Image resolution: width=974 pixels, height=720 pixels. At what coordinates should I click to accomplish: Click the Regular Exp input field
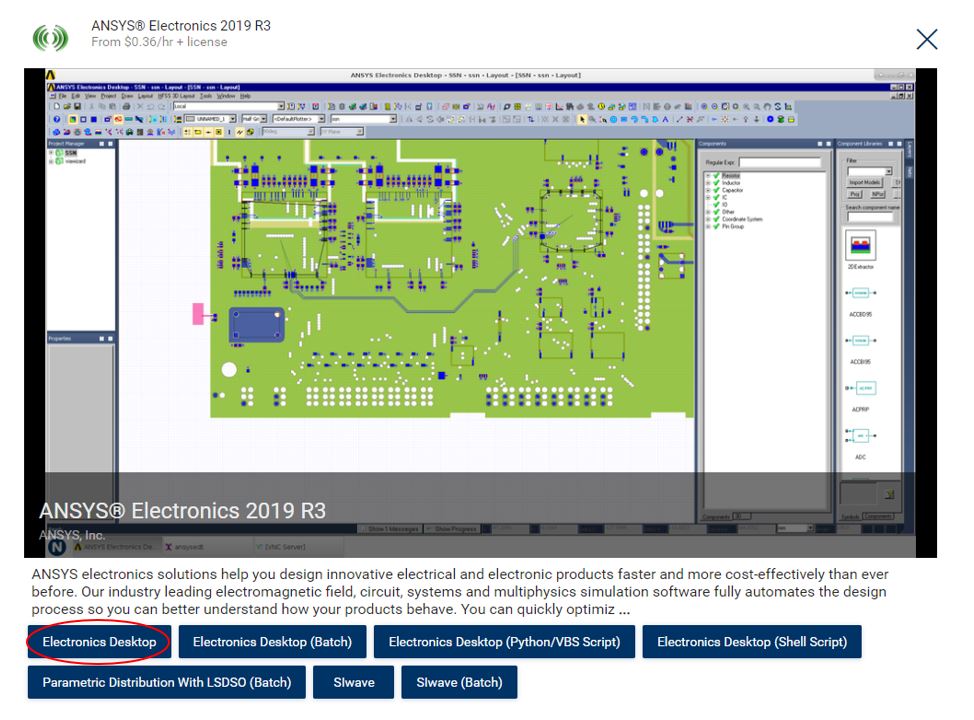(x=780, y=162)
